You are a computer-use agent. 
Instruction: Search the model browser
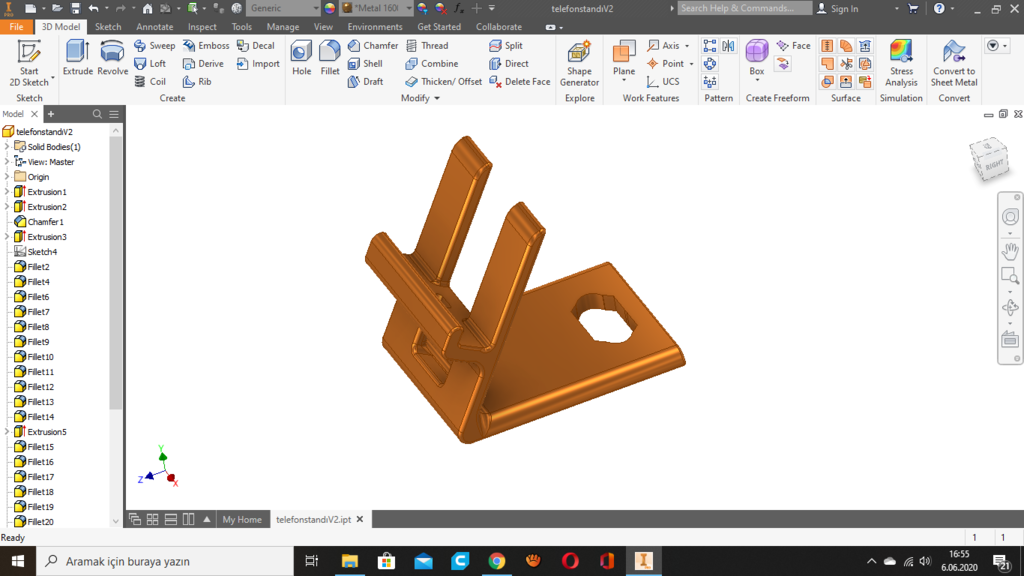coord(97,114)
